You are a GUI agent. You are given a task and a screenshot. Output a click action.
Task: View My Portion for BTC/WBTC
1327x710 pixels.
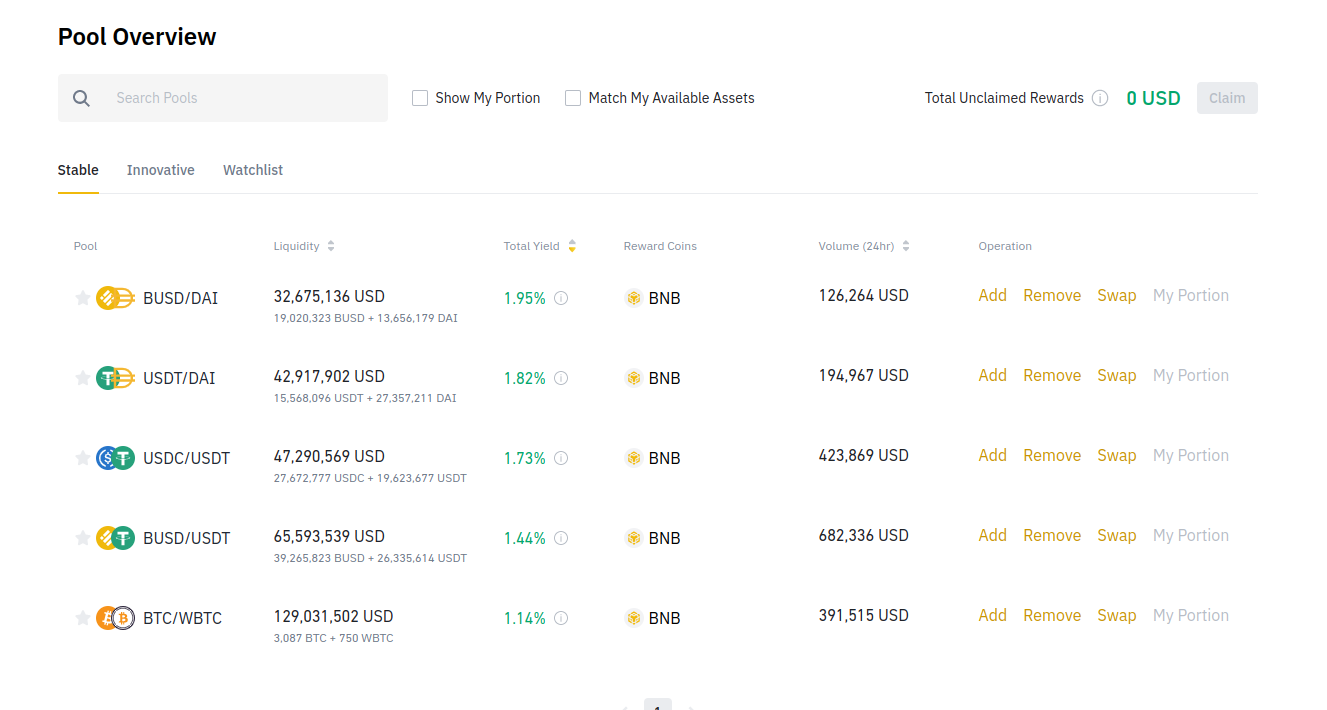(x=1191, y=616)
